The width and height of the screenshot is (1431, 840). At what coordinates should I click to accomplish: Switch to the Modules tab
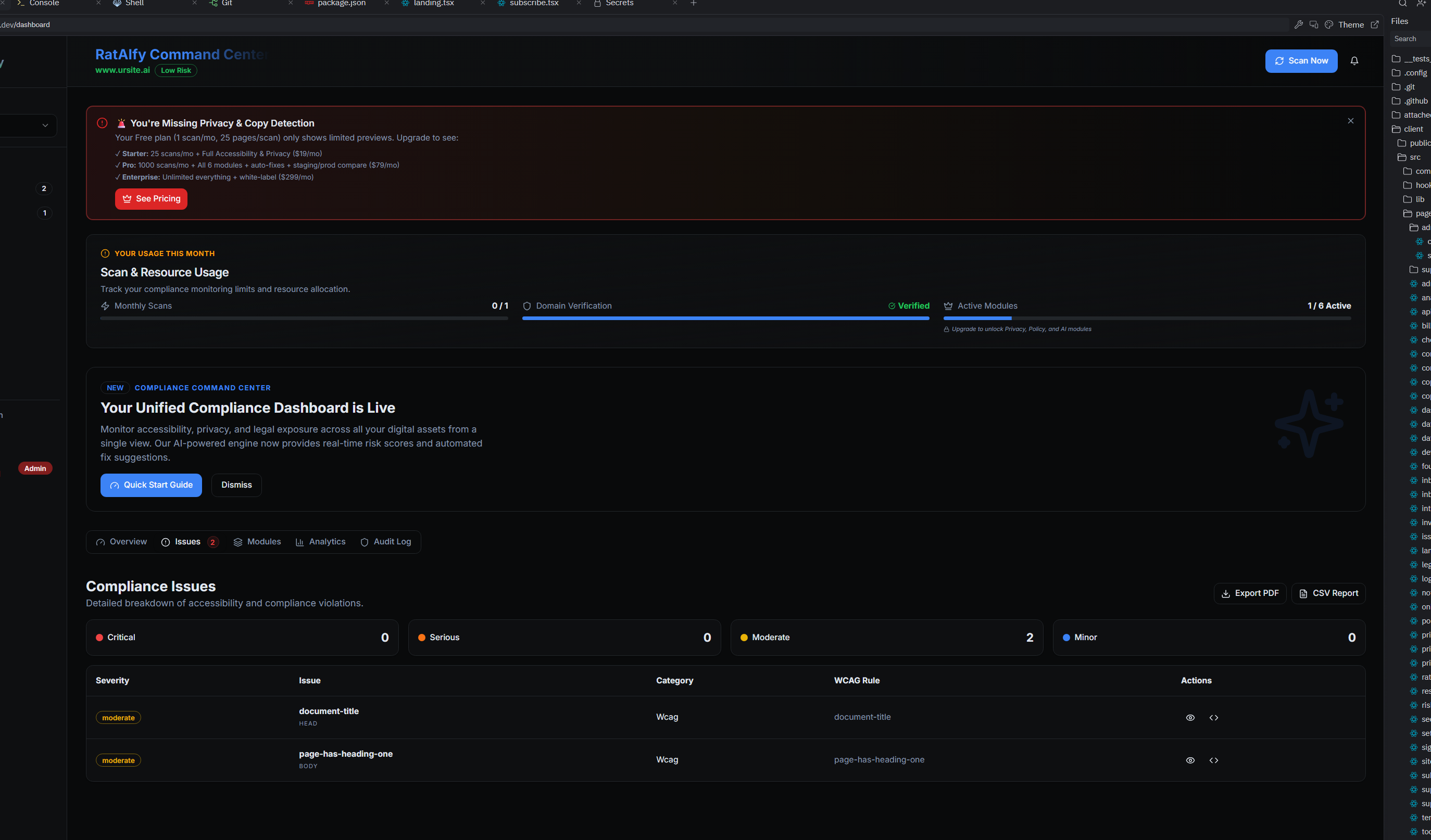[257, 541]
